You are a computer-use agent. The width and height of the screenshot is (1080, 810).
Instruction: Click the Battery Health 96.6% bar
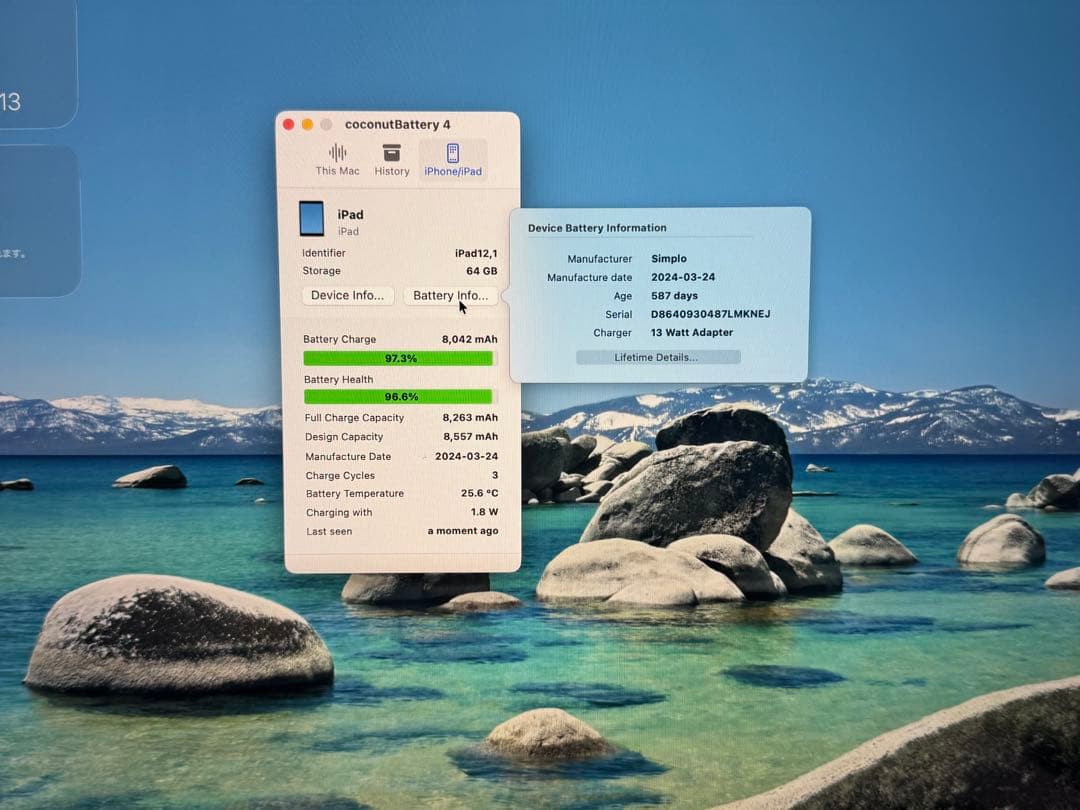click(x=399, y=397)
